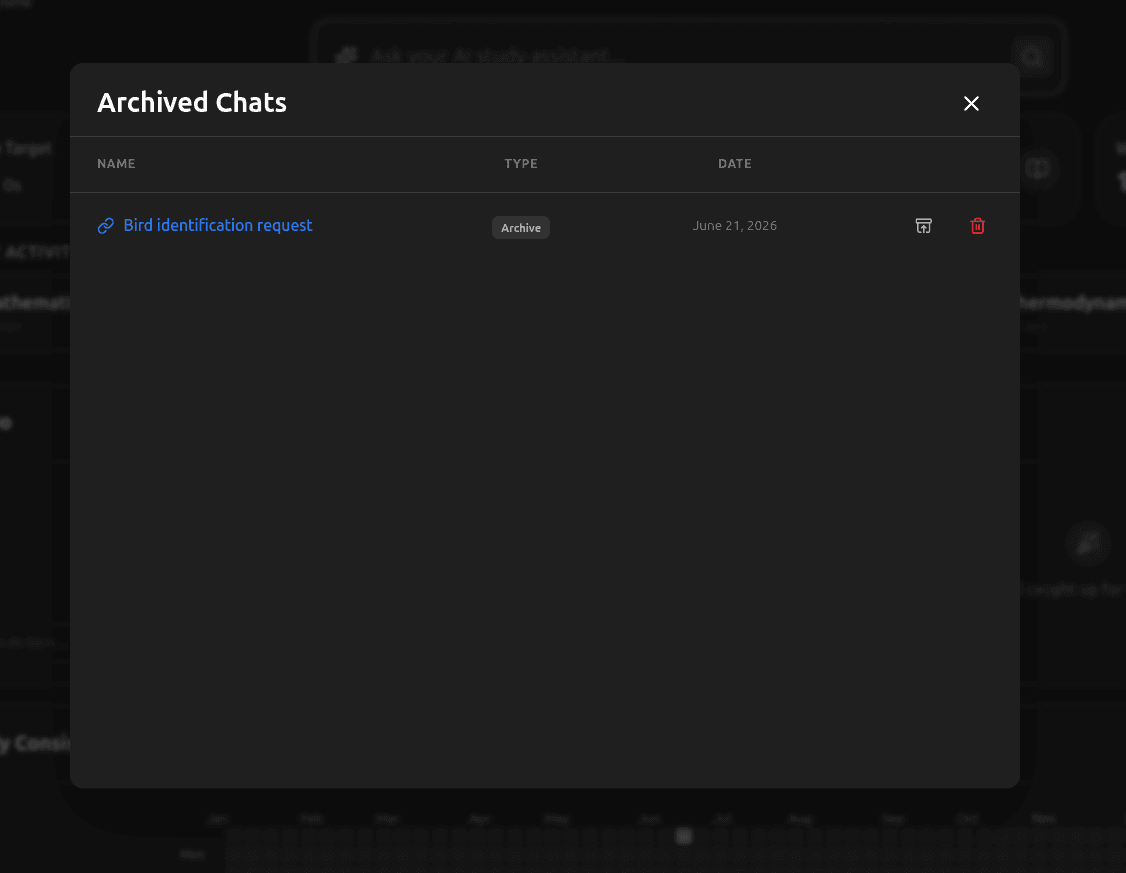
Task: Open the Bird identification request chat link
Action: click(218, 225)
